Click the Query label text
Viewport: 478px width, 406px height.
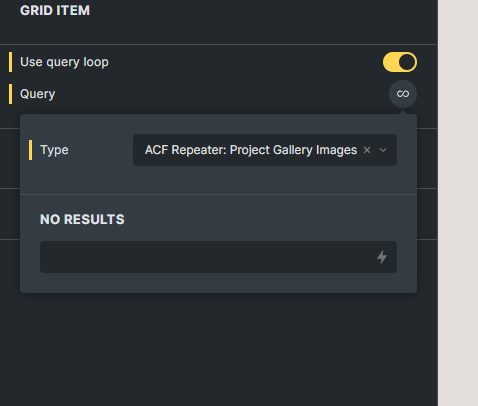pyautogui.click(x=38, y=94)
